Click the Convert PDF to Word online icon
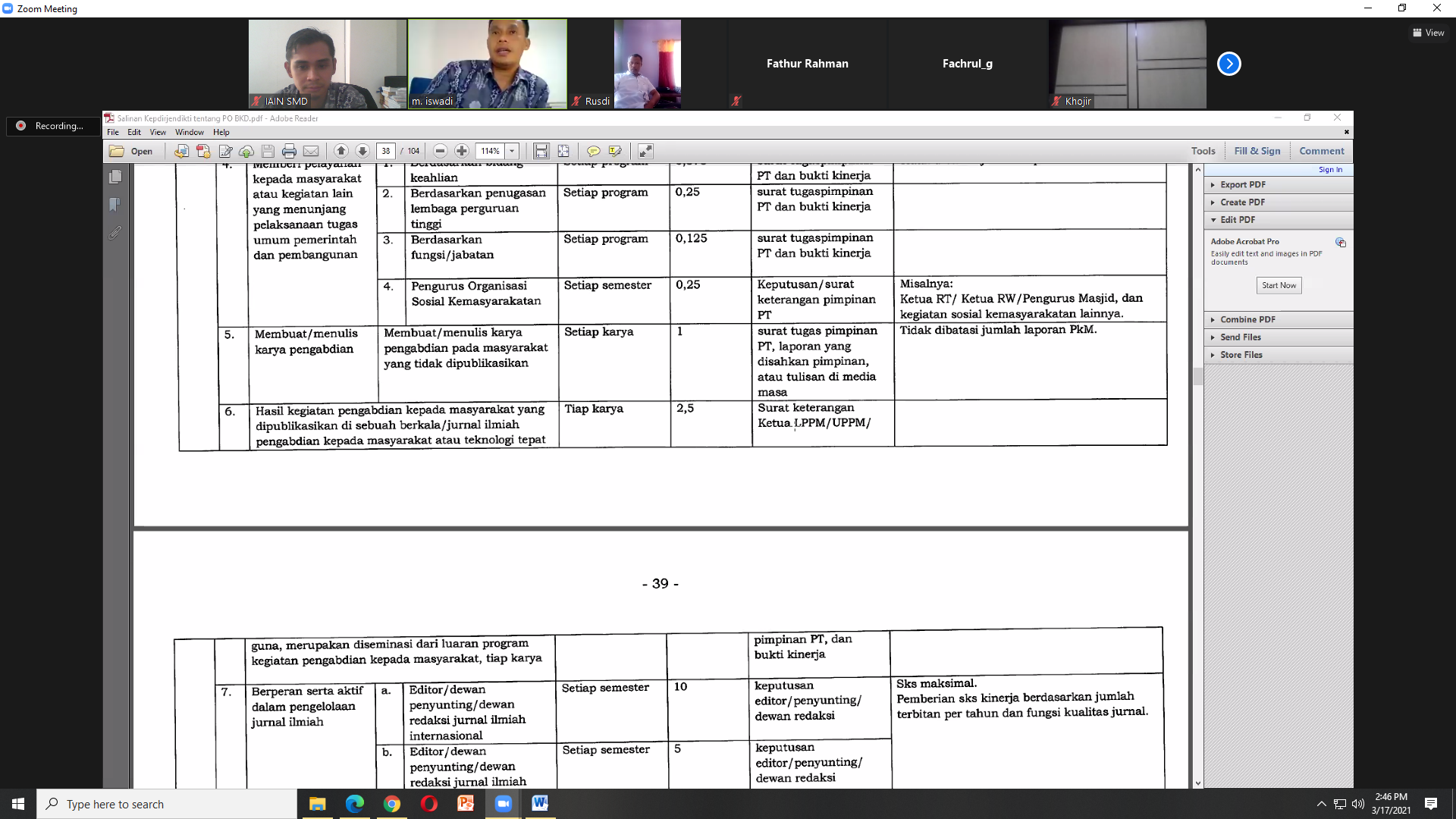The image size is (1456, 819). 181,151
